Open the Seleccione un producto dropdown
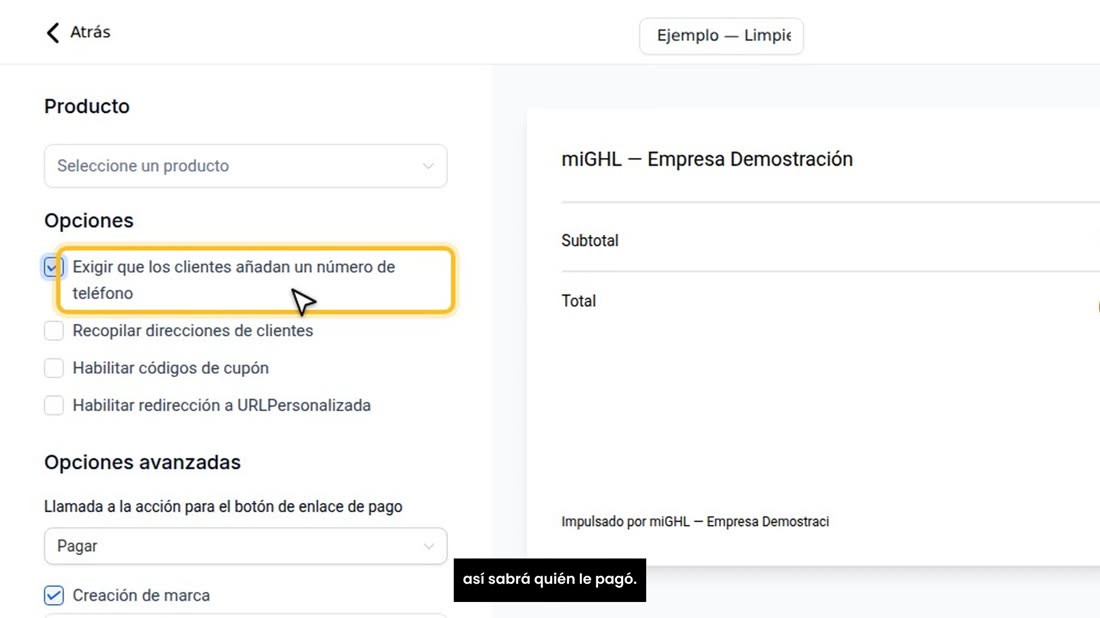The height and width of the screenshot is (618, 1100). pyautogui.click(x=246, y=166)
